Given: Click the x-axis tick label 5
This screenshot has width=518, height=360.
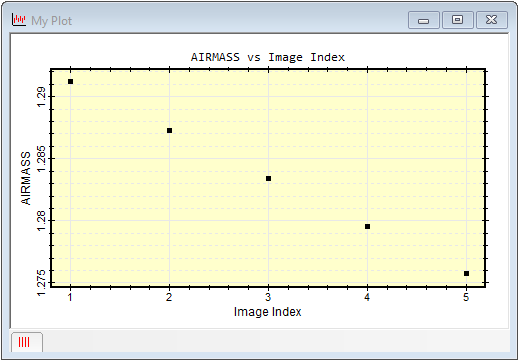Looking at the screenshot, I should 466,297.
